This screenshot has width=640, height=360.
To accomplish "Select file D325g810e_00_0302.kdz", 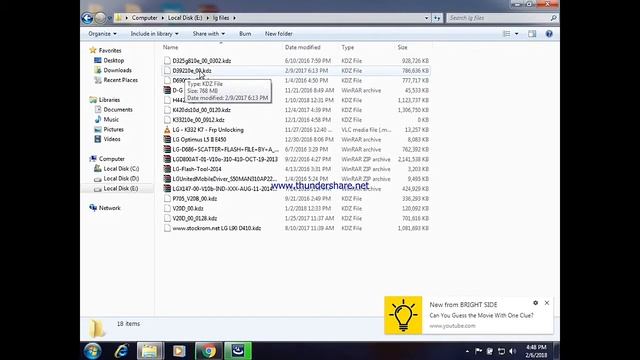I will [202, 61].
